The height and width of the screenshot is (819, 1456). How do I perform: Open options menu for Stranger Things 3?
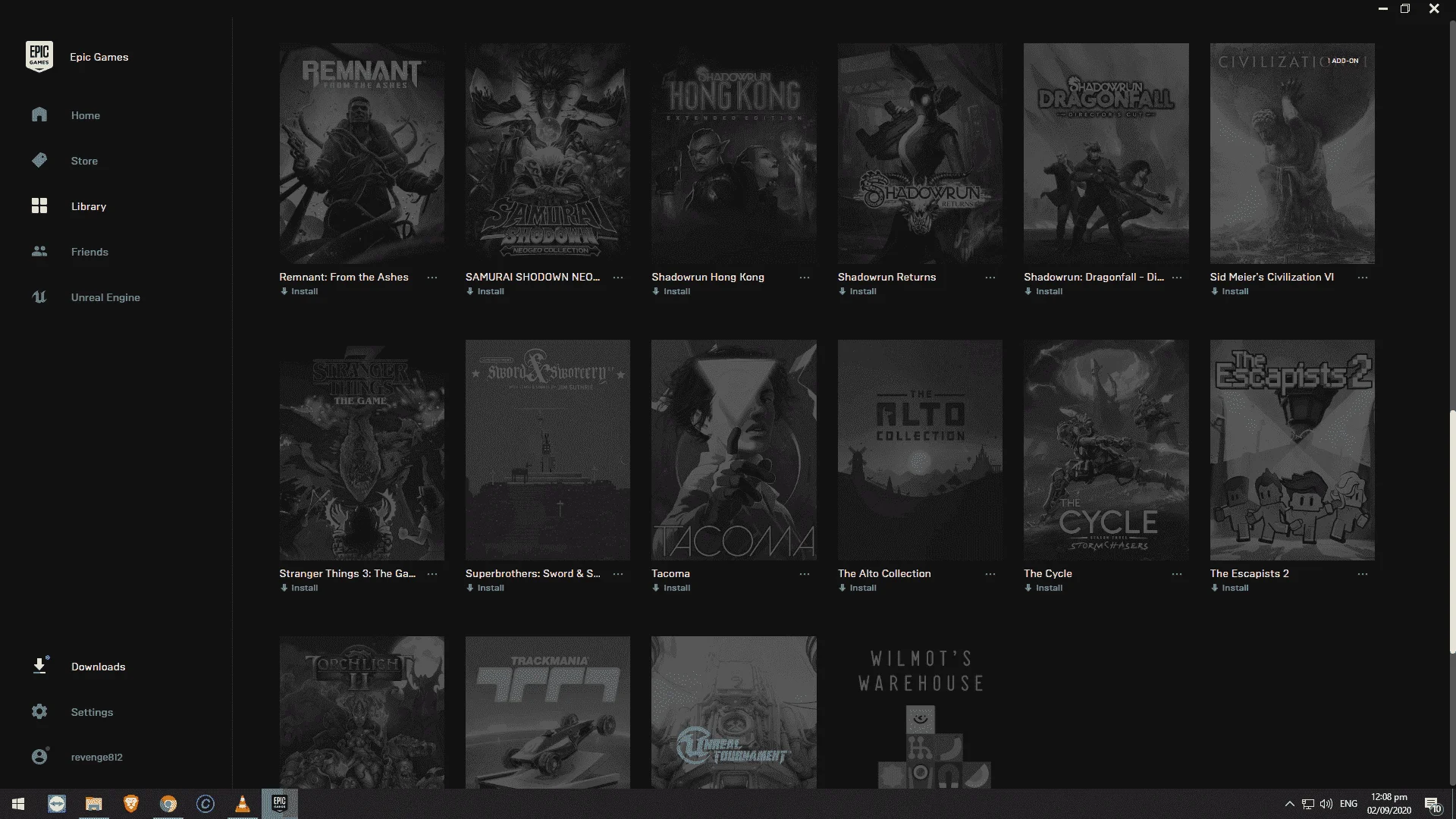click(432, 574)
